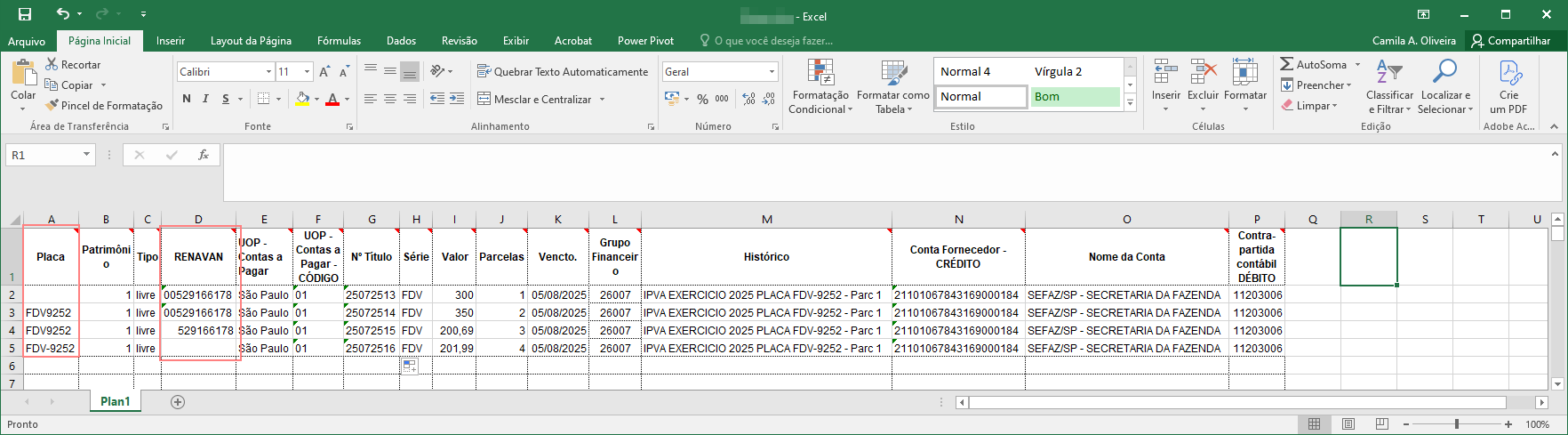1568x435 pixels.
Task: Select the Plan1 sheet tab
Action: click(116, 401)
